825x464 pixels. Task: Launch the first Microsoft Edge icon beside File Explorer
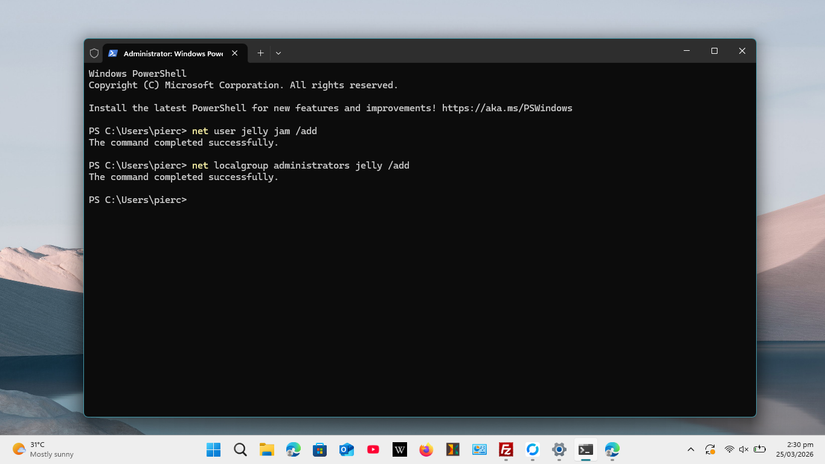(293, 449)
